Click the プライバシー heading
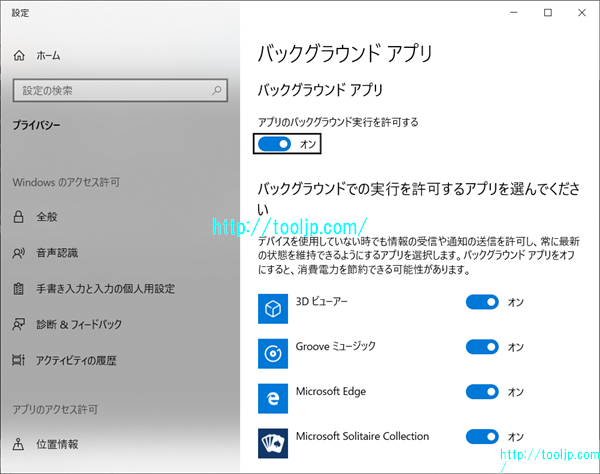Image resolution: width=600 pixels, height=474 pixels. tap(36, 125)
